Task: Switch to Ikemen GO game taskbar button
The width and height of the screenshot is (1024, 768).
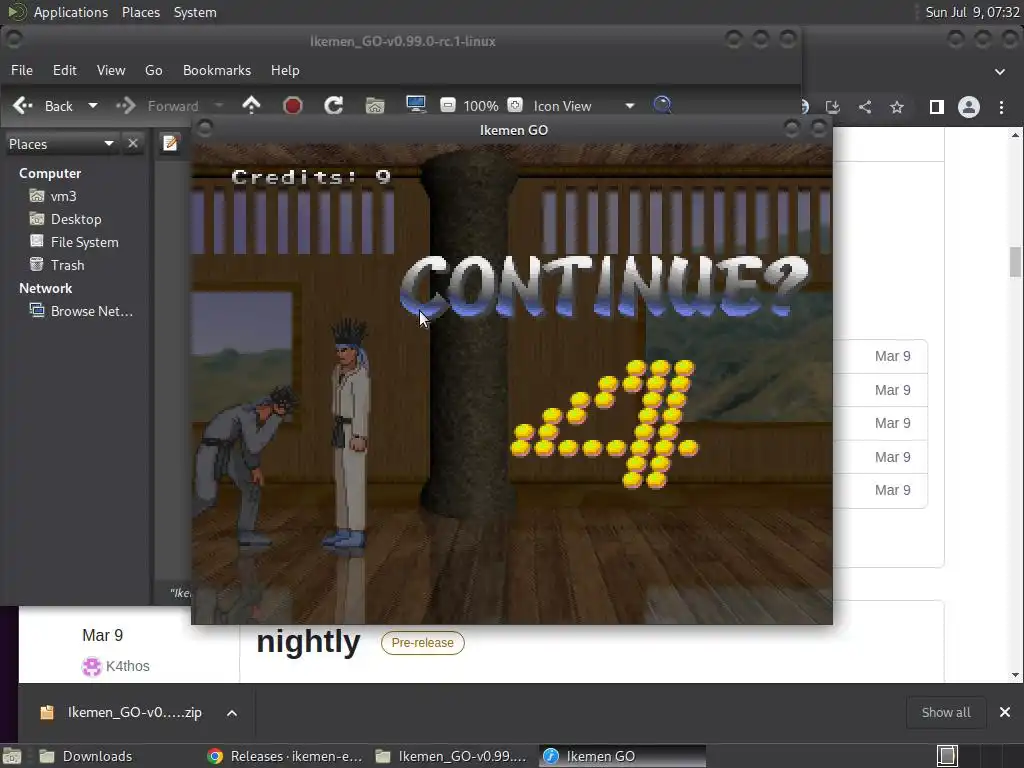Action: click(622, 756)
